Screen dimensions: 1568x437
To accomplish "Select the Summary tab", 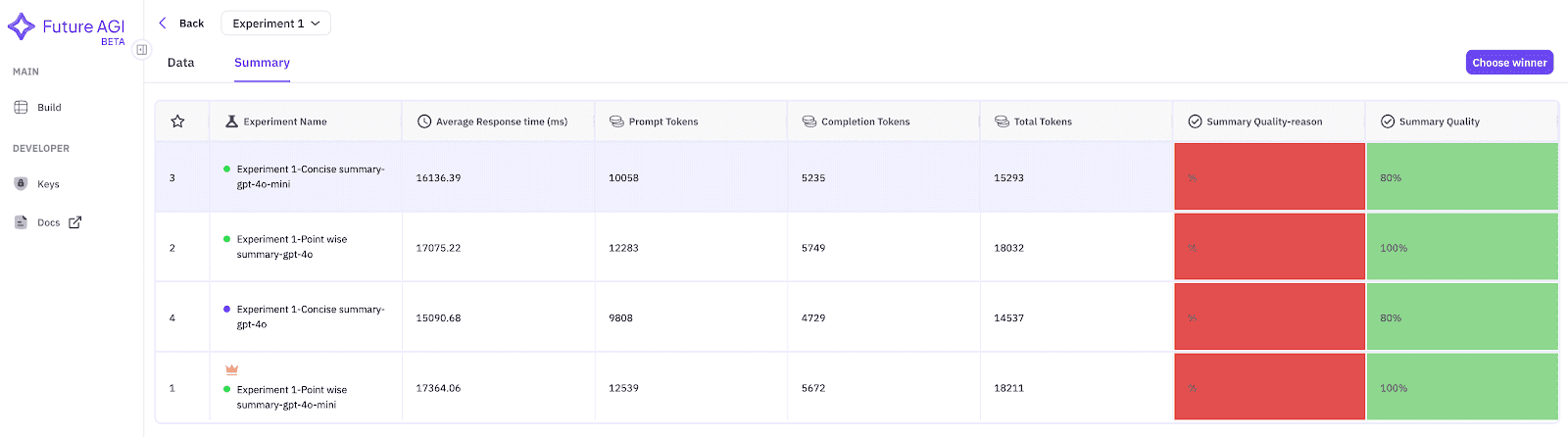I will point(262,63).
